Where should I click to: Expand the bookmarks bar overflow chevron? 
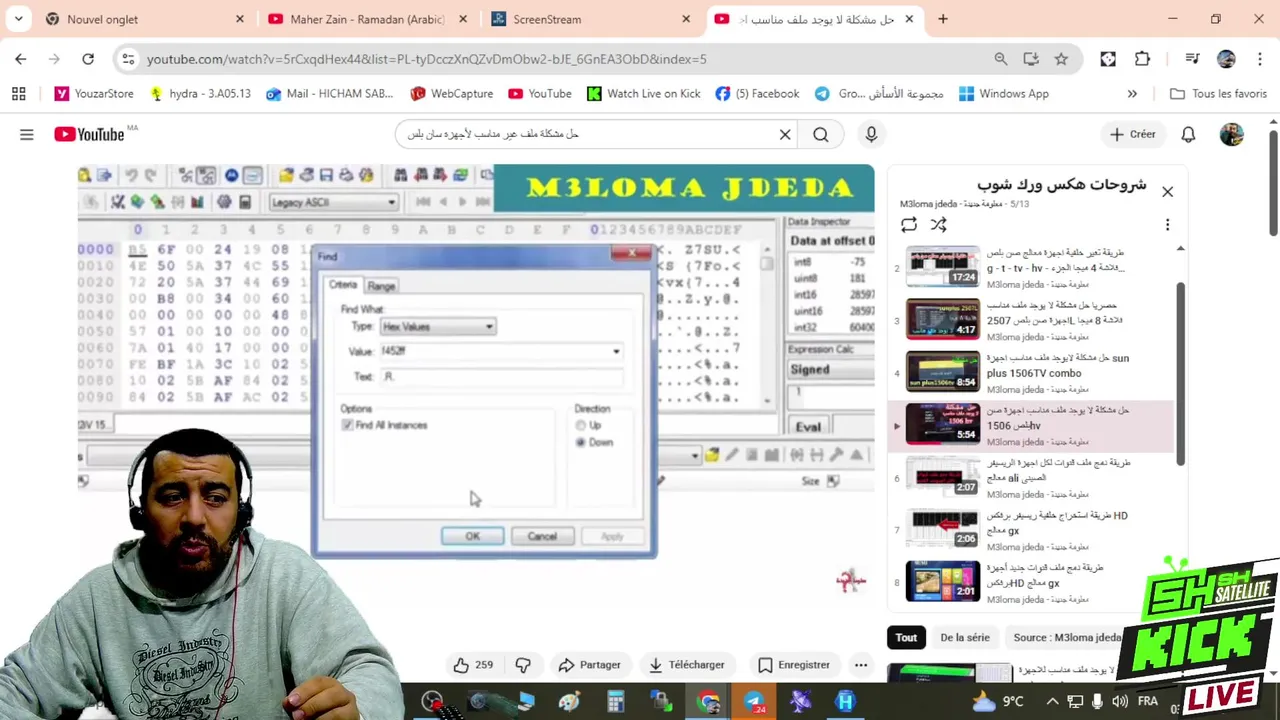(x=1132, y=93)
